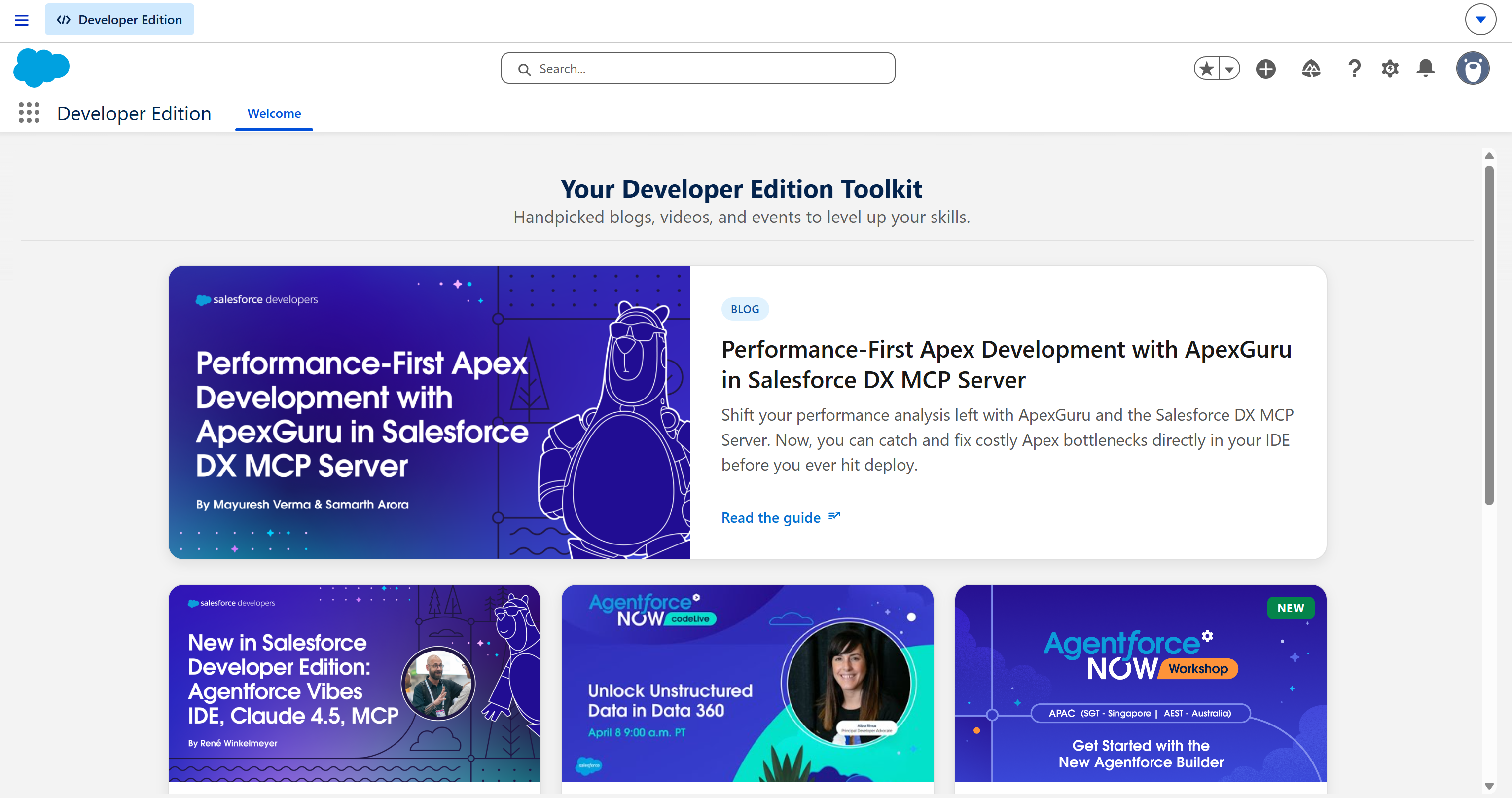Viewport: 1512px width, 798px height.
Task: Open the Notifications bell
Action: point(1425,68)
